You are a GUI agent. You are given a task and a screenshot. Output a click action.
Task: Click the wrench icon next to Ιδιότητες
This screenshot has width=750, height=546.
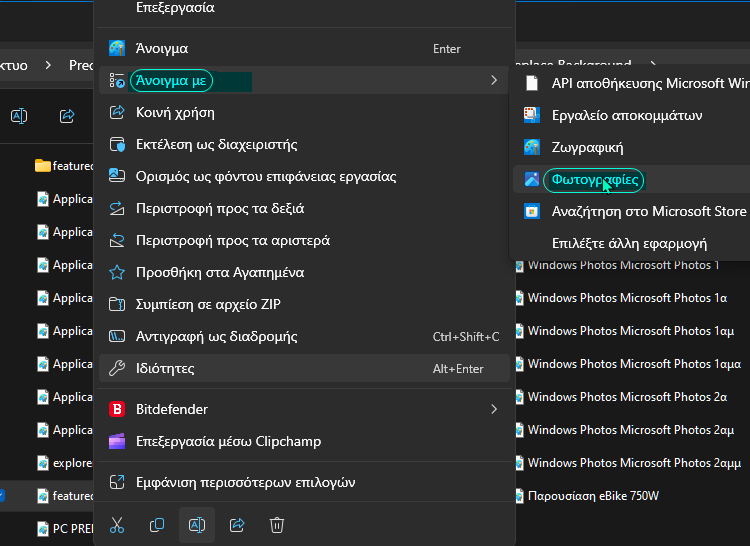117,368
